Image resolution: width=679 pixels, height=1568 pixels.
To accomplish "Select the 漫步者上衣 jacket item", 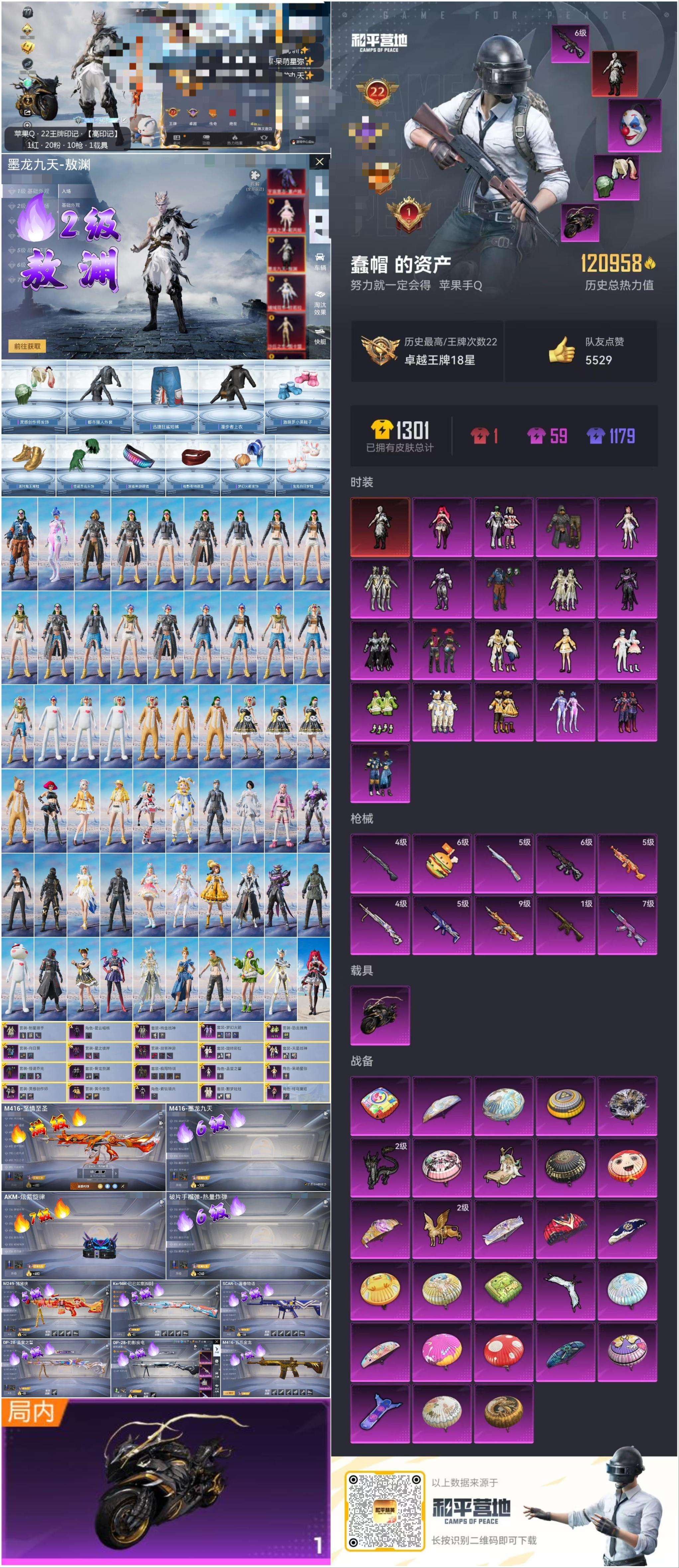I will pyautogui.click(x=231, y=397).
